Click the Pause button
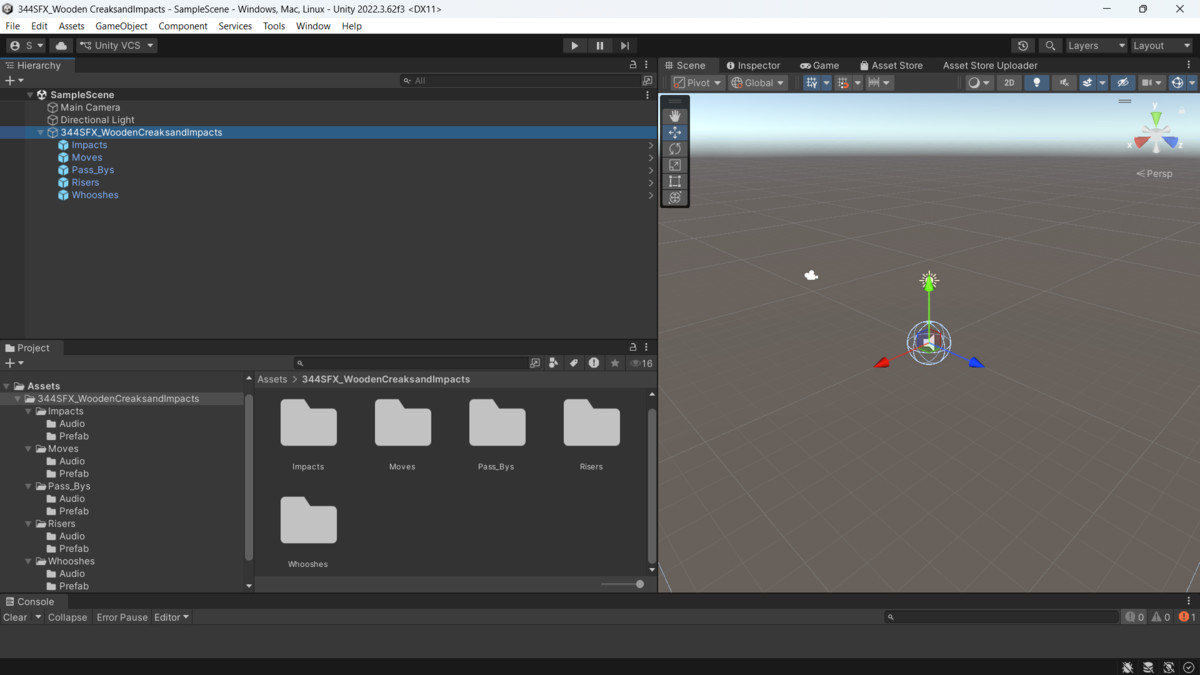 click(600, 46)
